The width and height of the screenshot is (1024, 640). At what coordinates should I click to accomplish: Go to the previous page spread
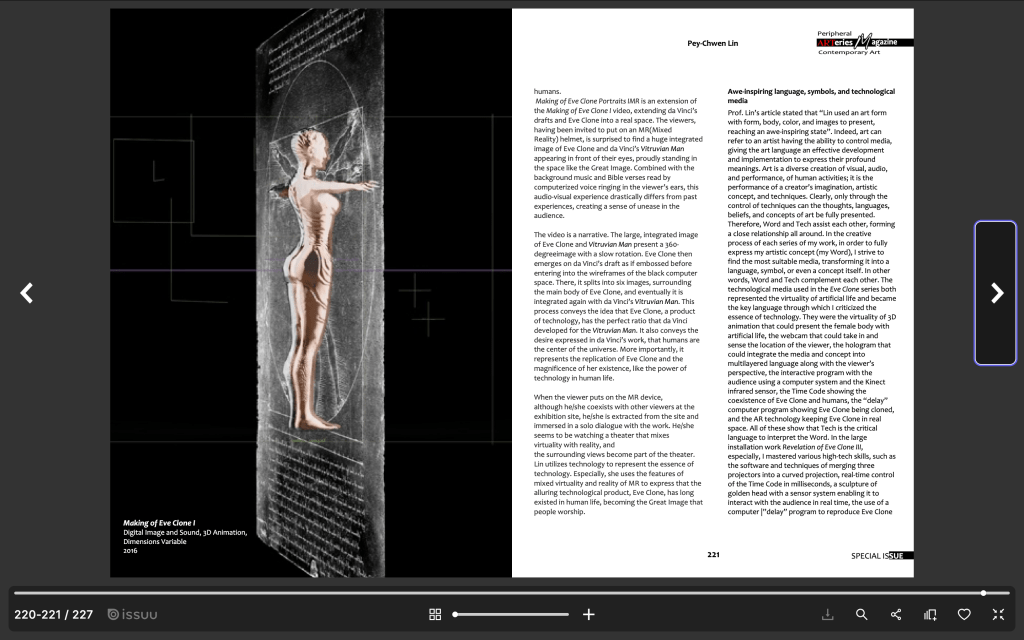pos(27,293)
